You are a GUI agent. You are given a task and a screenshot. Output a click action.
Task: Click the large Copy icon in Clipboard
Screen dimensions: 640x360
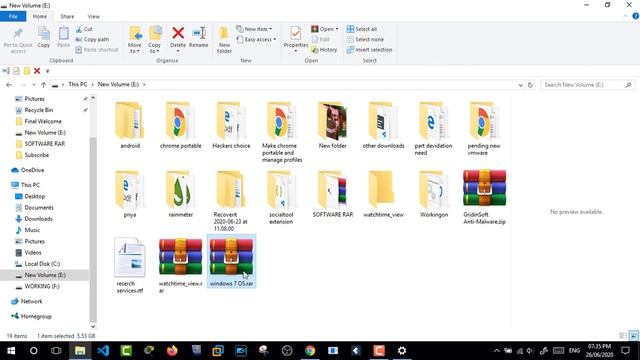pyautogui.click(x=44, y=37)
